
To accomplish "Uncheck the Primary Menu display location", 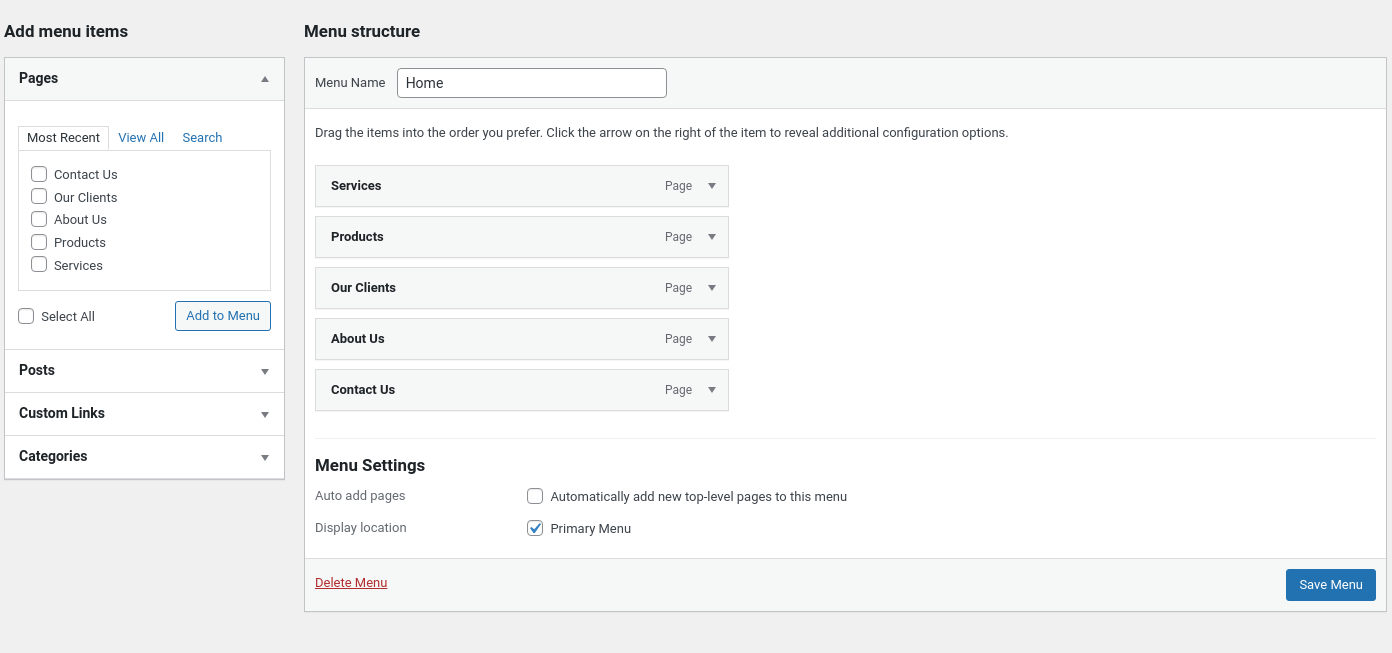I will tap(535, 528).
